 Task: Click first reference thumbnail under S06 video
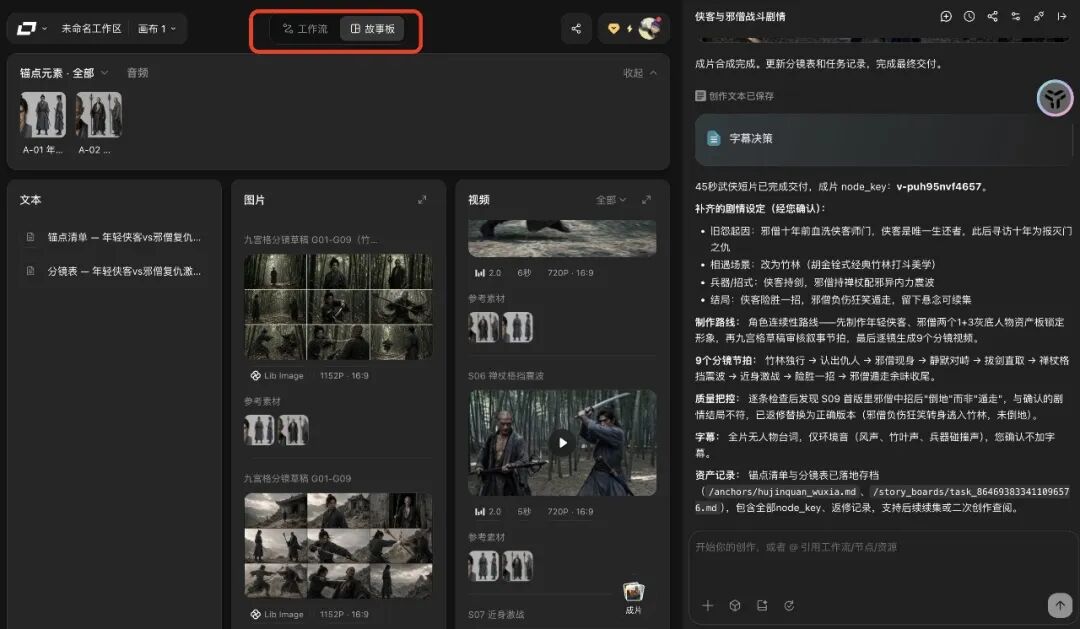click(484, 566)
